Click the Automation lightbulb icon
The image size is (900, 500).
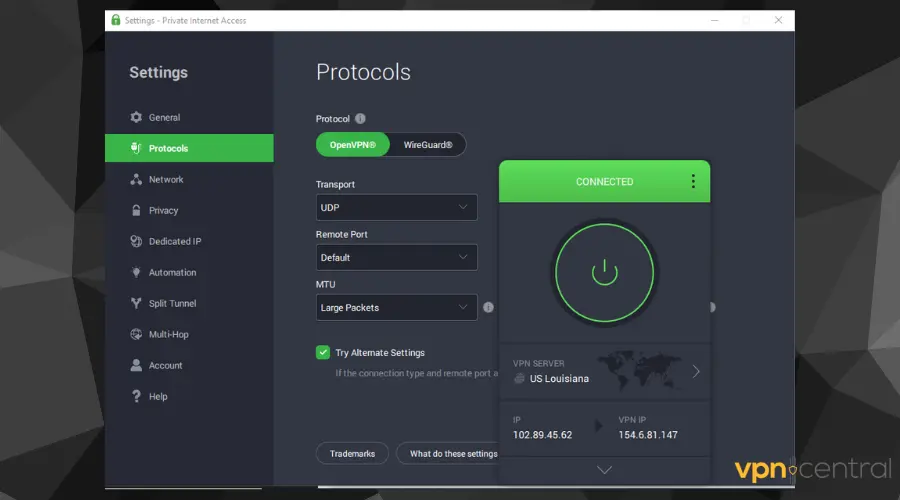(x=136, y=273)
